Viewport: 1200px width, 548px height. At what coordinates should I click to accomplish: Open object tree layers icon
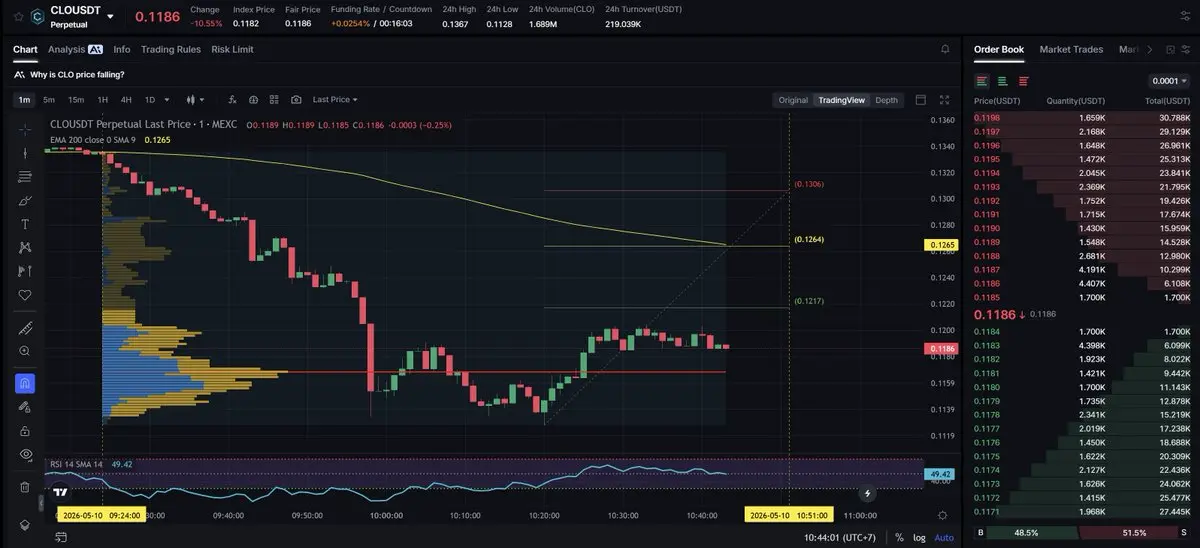(x=25, y=524)
